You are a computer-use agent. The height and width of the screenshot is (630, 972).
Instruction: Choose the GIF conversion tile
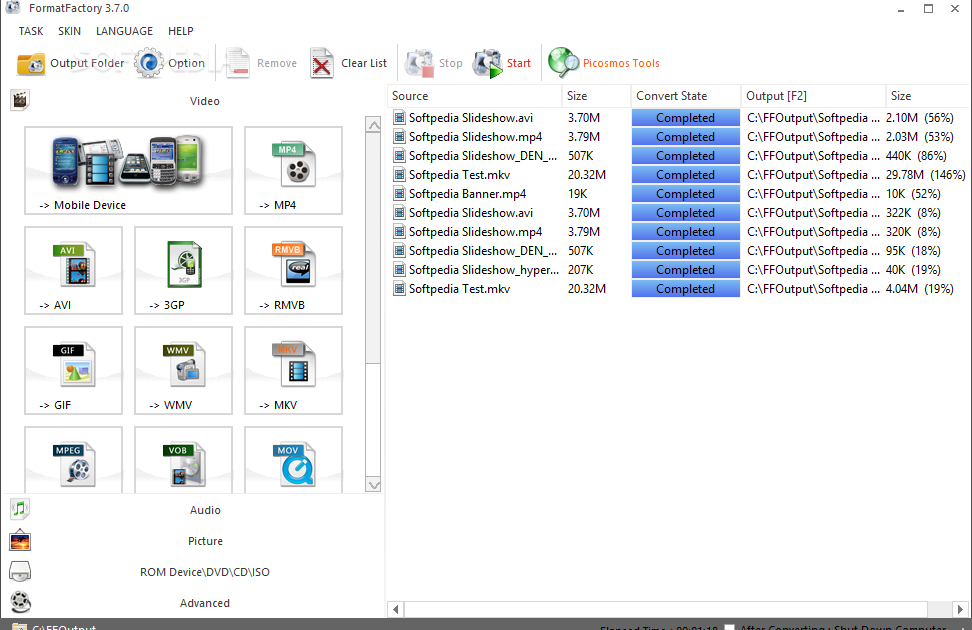(74, 370)
